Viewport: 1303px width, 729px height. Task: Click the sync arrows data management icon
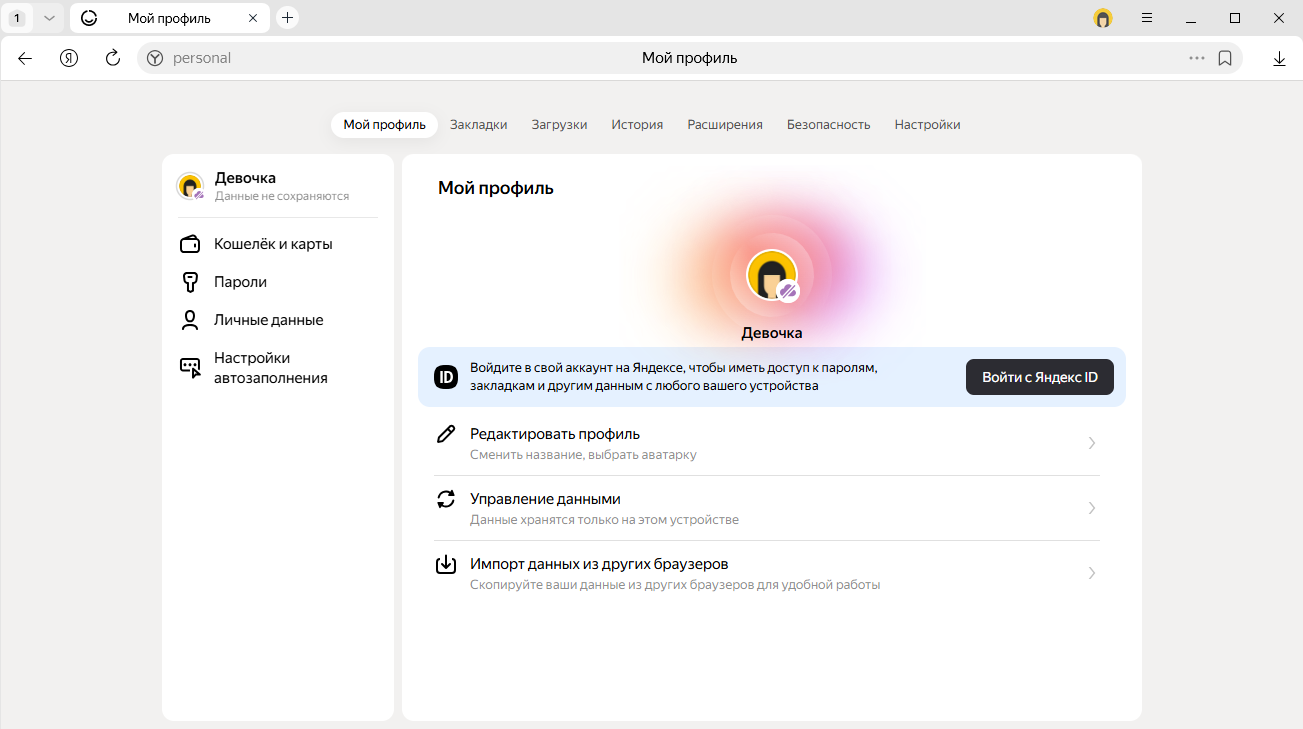point(446,499)
